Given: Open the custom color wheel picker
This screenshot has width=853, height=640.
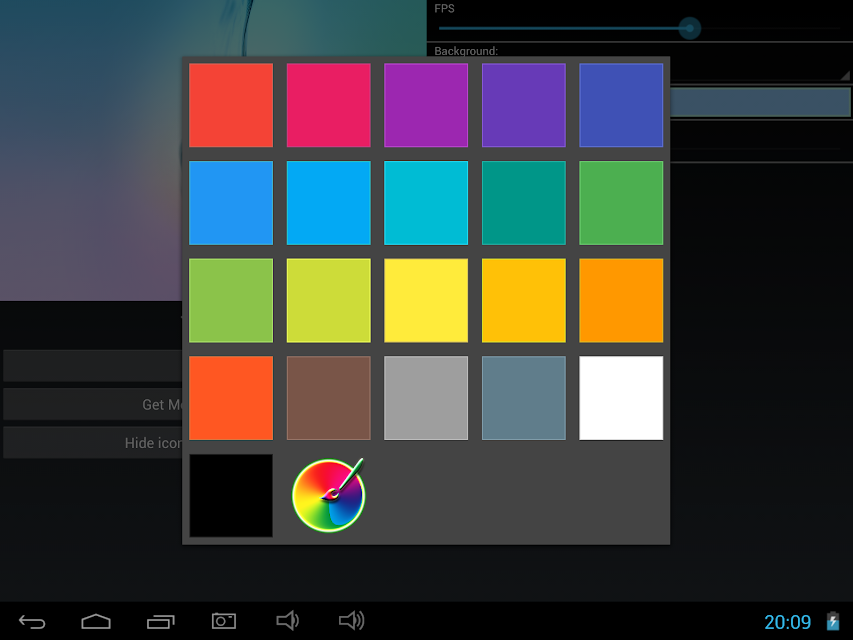Looking at the screenshot, I should point(329,495).
